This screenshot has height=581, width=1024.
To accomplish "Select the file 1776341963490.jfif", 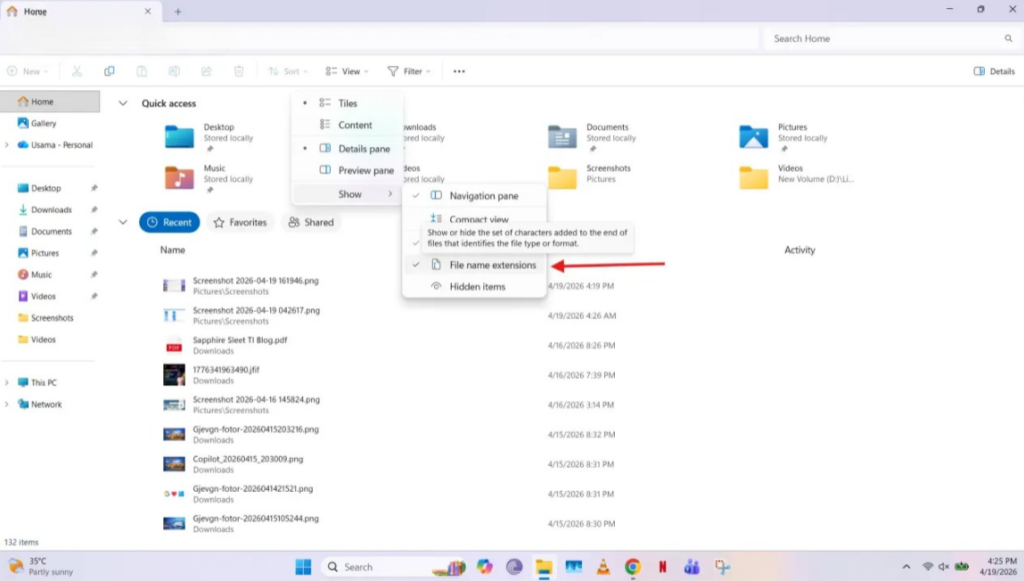I will [x=226, y=369].
